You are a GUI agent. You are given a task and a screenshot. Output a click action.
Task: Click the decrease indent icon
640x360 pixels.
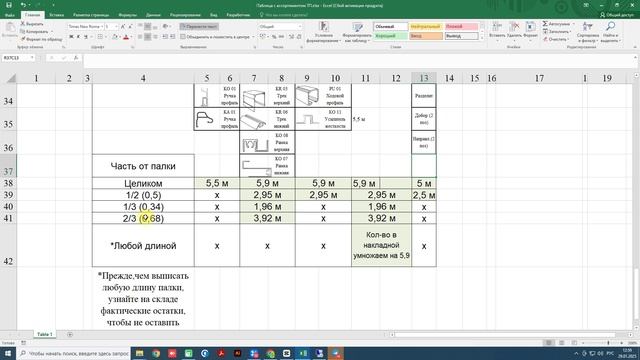click(x=165, y=37)
